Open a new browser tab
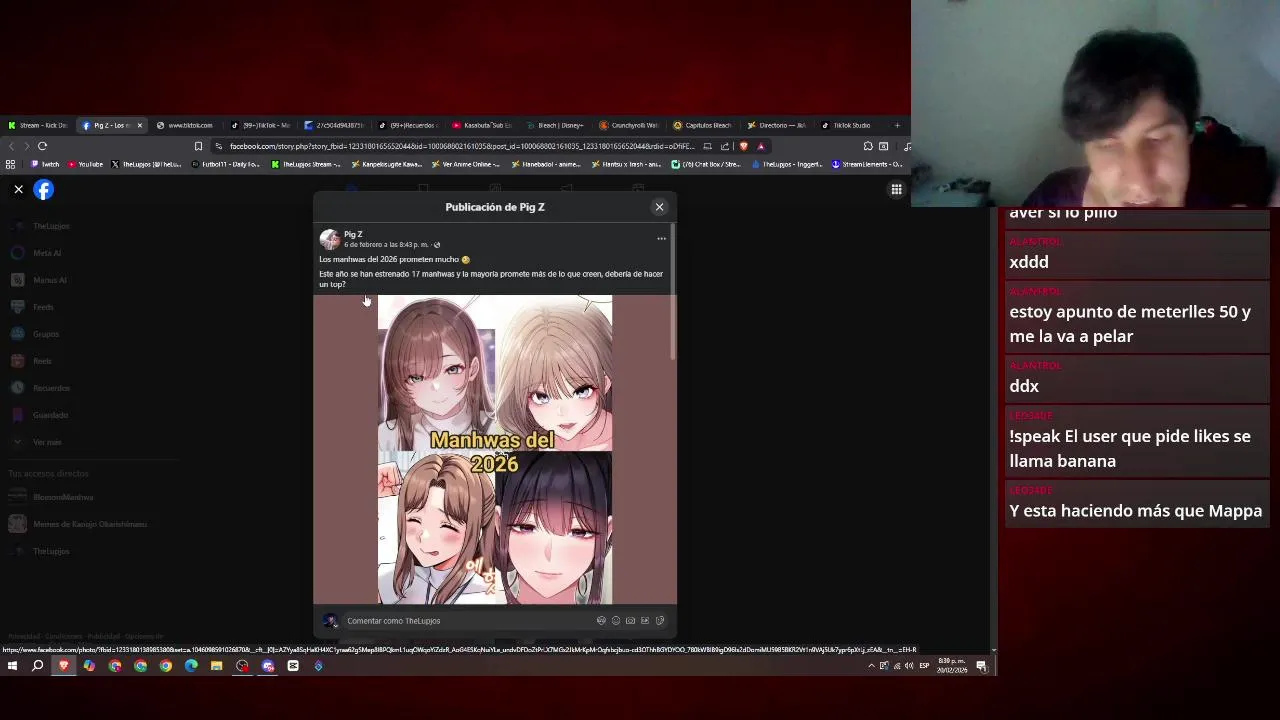This screenshot has width=1280, height=720. click(x=897, y=125)
